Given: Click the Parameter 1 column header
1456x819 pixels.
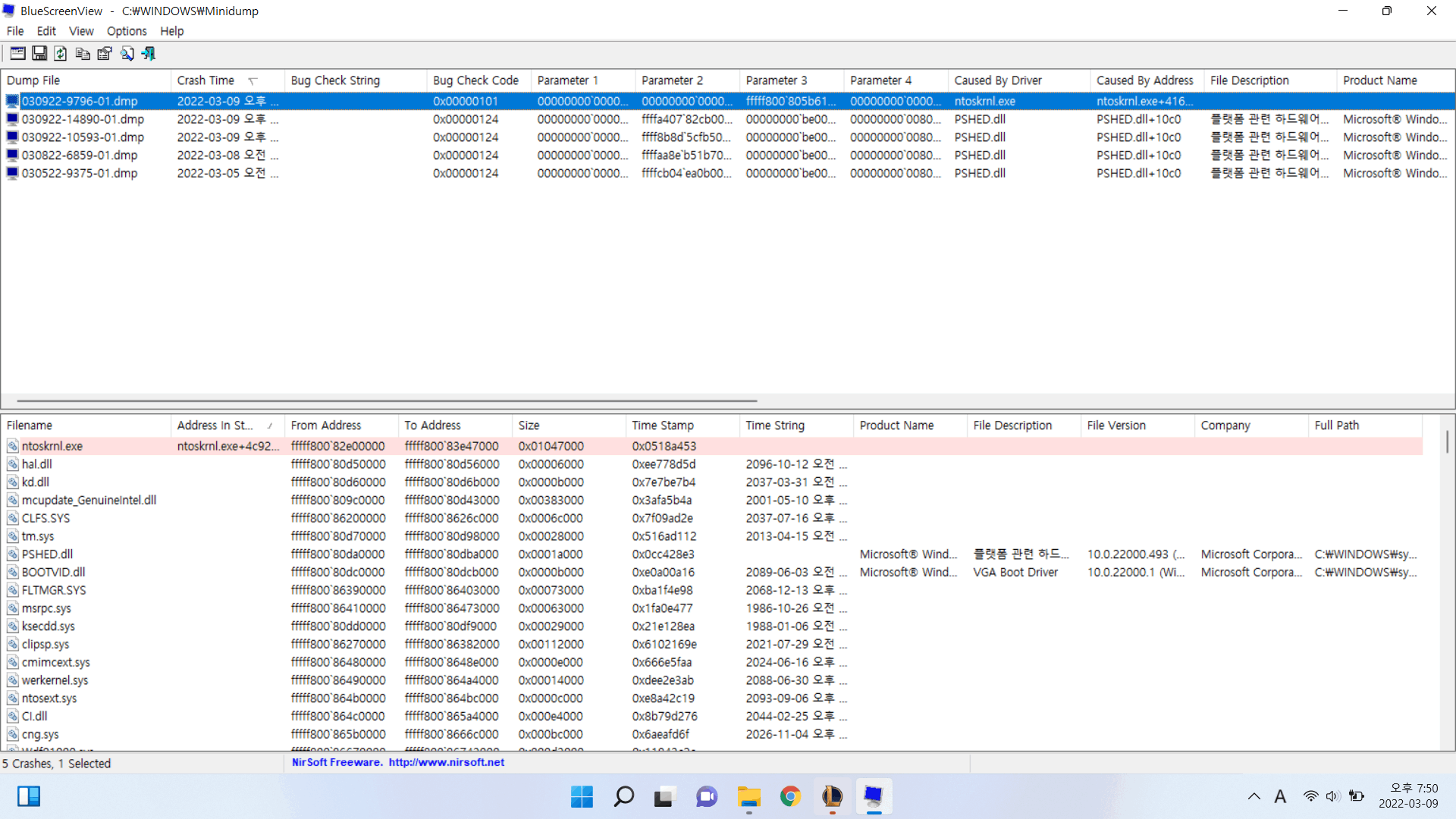Looking at the screenshot, I should (583, 80).
